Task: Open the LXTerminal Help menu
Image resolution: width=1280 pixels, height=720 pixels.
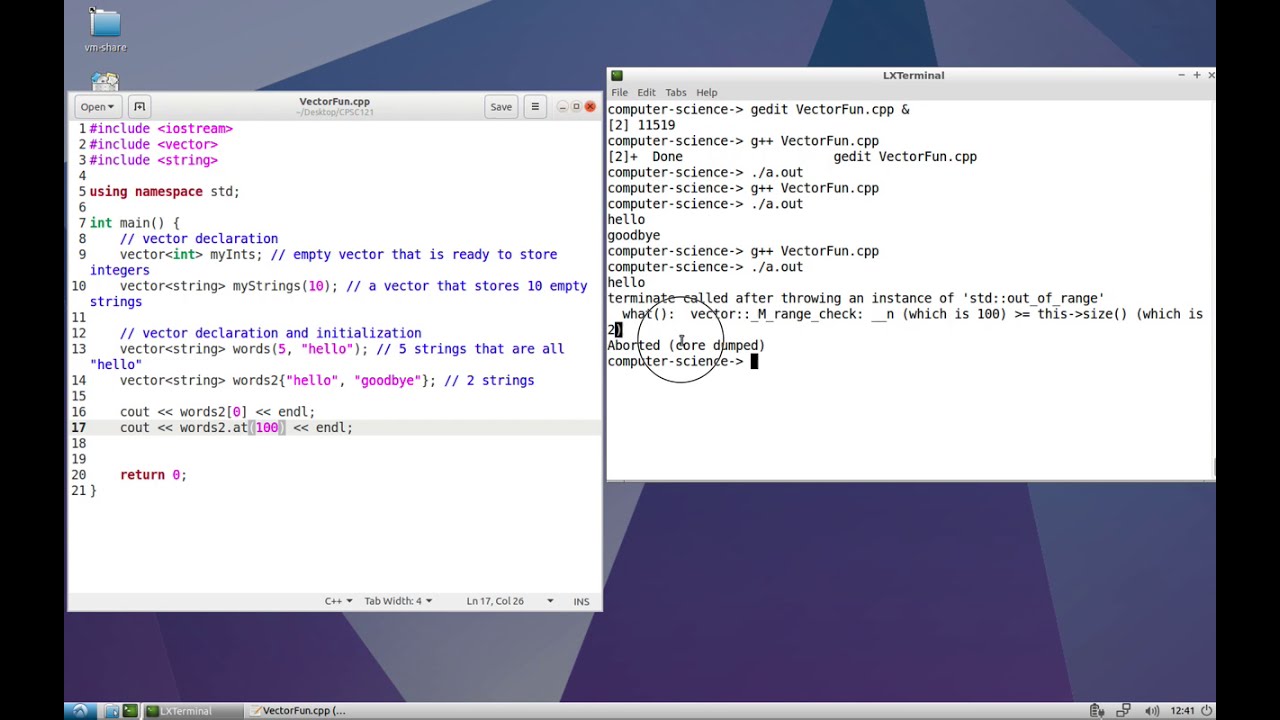Action: coord(707,92)
